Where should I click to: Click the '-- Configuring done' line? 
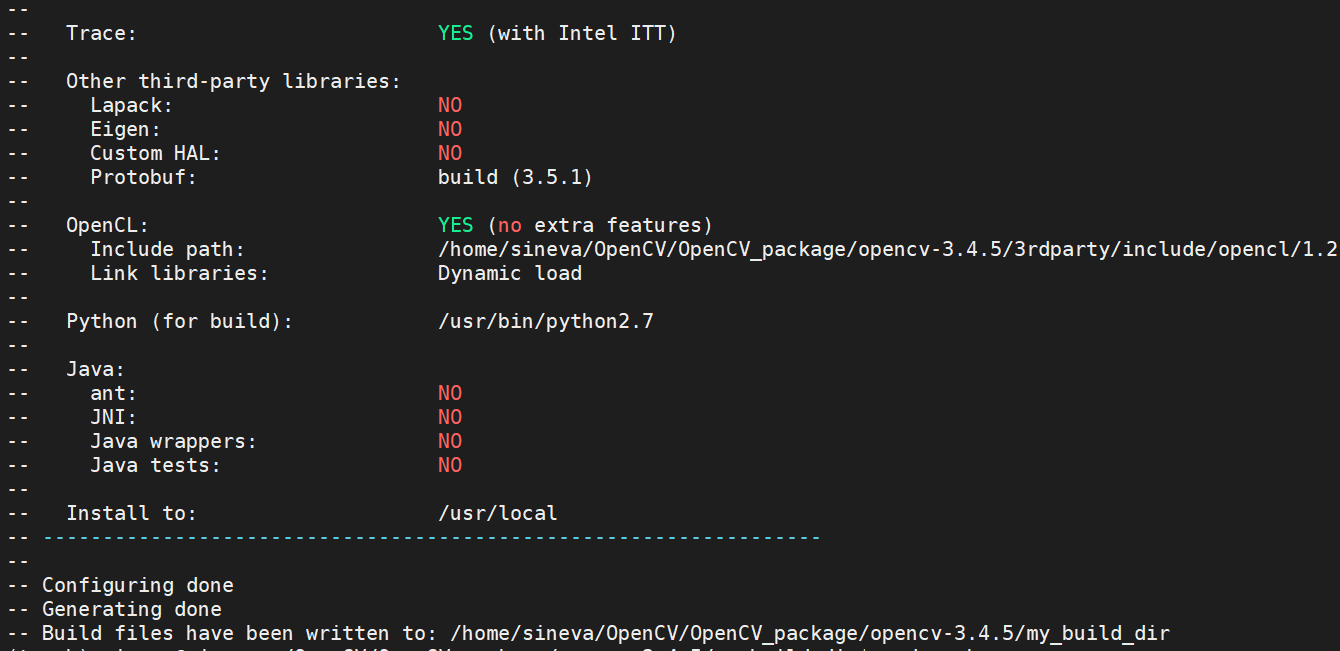coord(120,585)
